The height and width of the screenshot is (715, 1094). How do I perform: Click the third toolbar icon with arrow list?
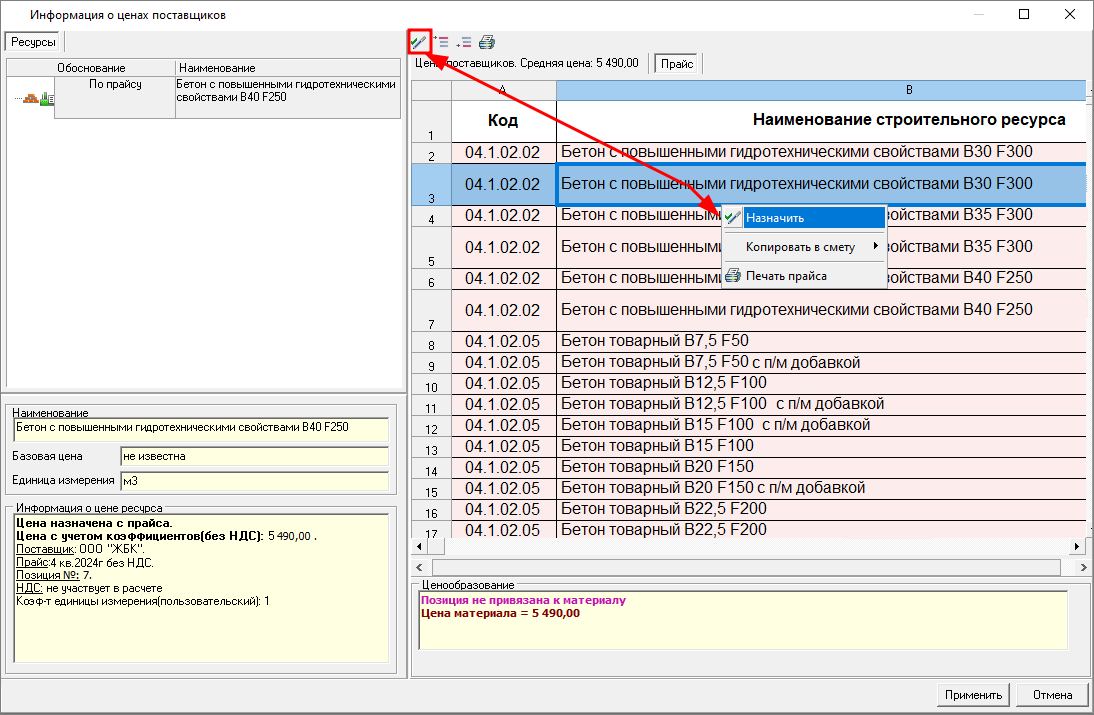pyautogui.click(x=464, y=42)
